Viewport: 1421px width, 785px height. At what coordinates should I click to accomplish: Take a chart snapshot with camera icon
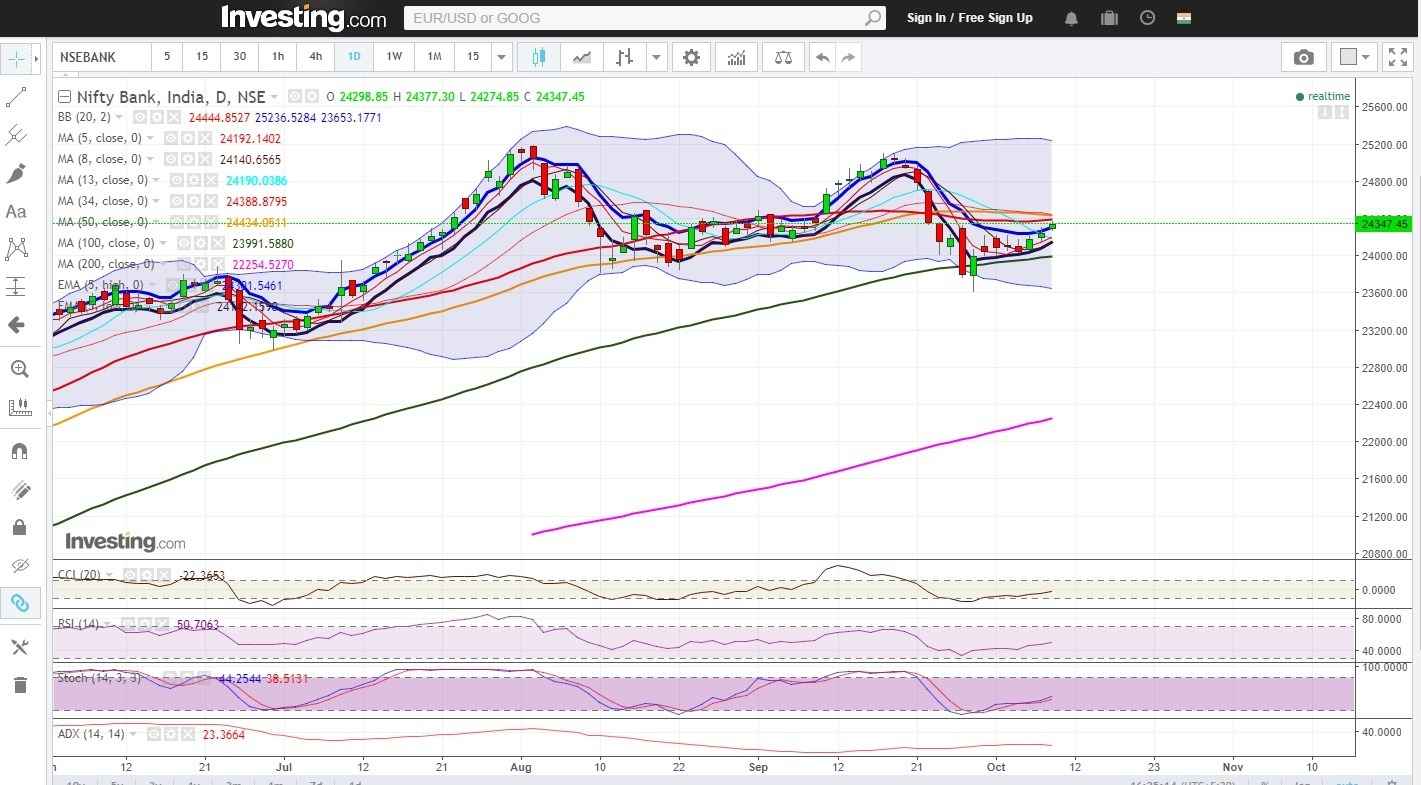pos(1303,58)
